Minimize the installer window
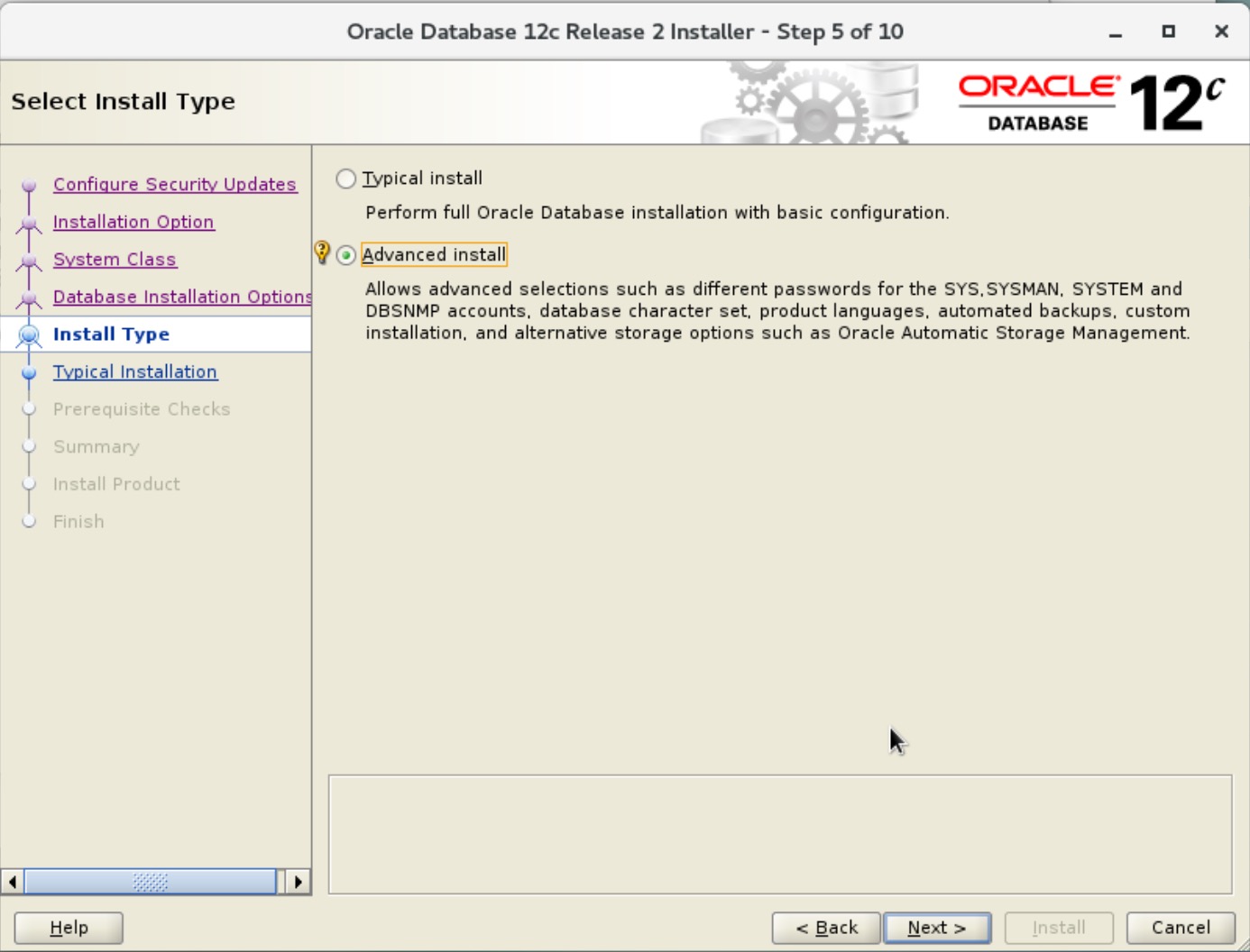Image resolution: width=1250 pixels, height=952 pixels. pos(1116,32)
